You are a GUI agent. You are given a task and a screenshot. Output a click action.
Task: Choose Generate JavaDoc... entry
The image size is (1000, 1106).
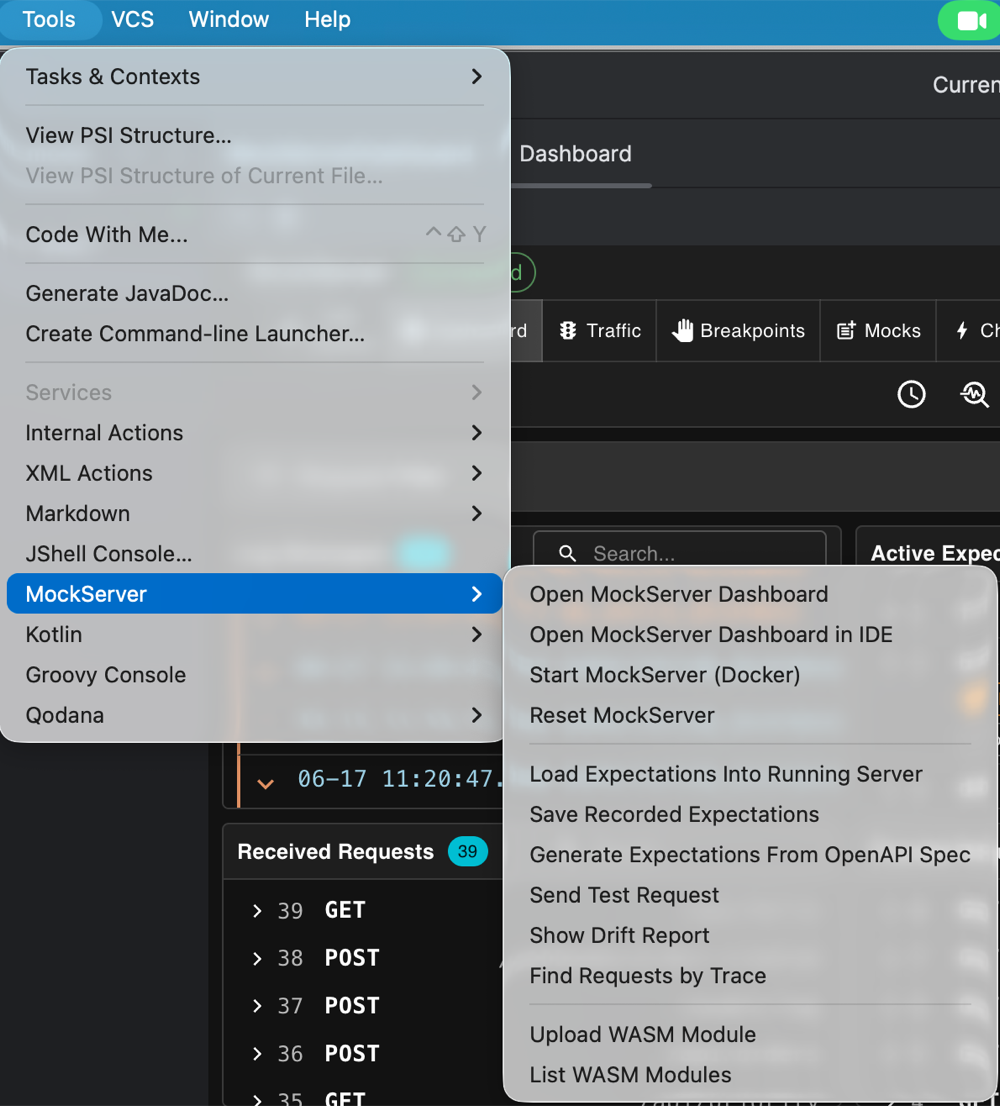point(254,293)
